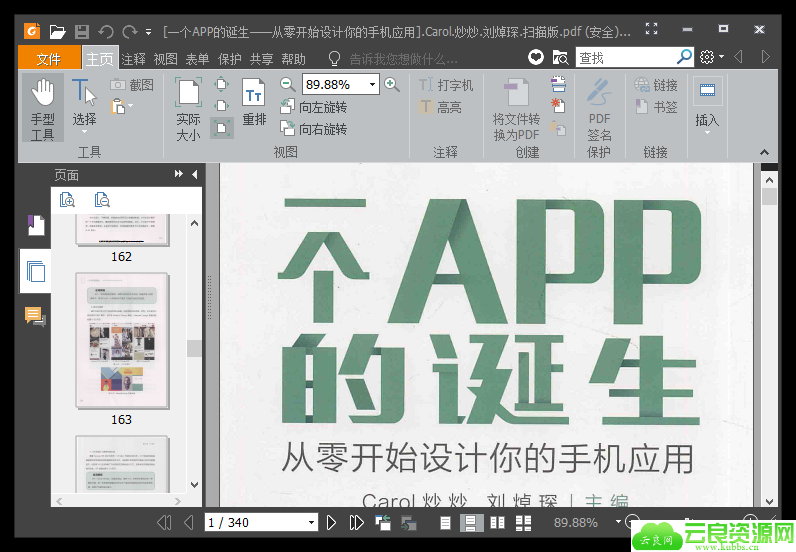
Task: Click the scanner create-PDF icon
Action: point(558,84)
